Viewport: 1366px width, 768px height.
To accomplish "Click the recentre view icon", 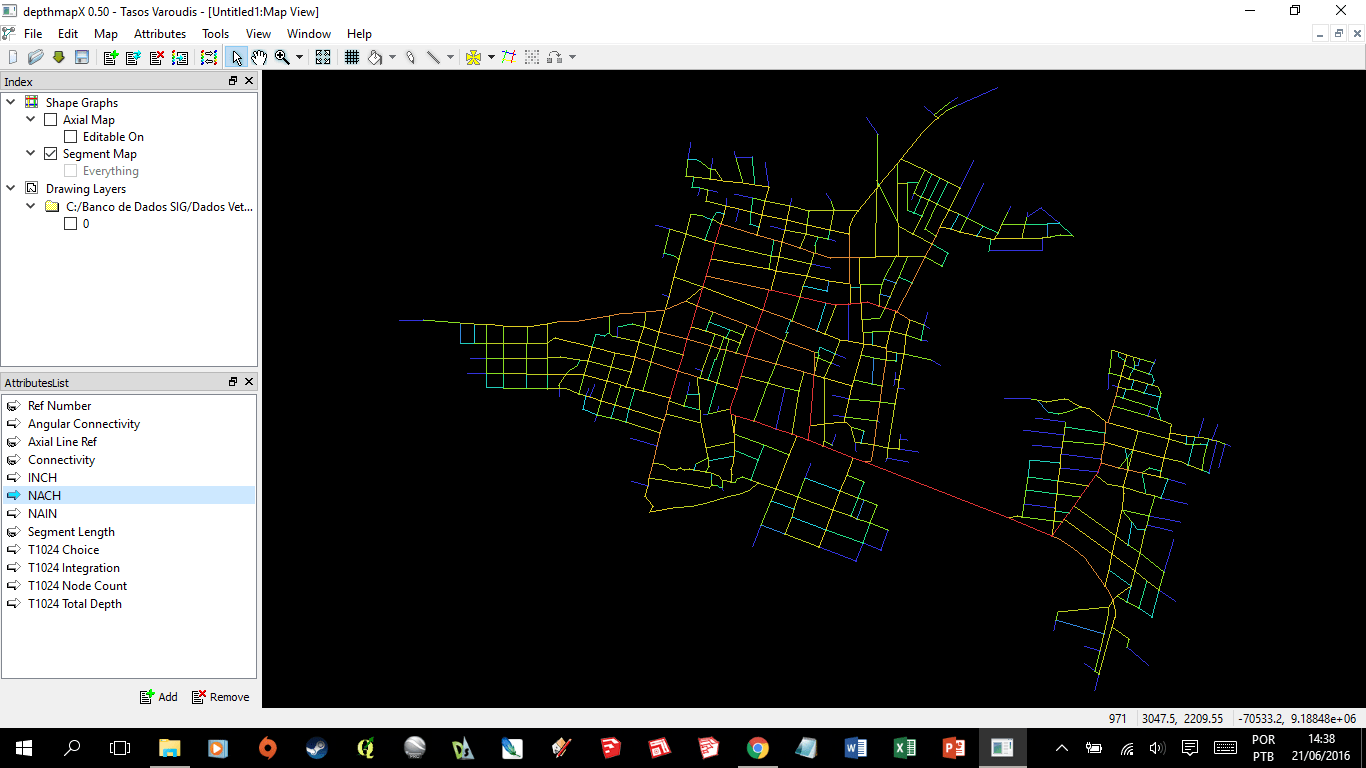I will click(323, 57).
